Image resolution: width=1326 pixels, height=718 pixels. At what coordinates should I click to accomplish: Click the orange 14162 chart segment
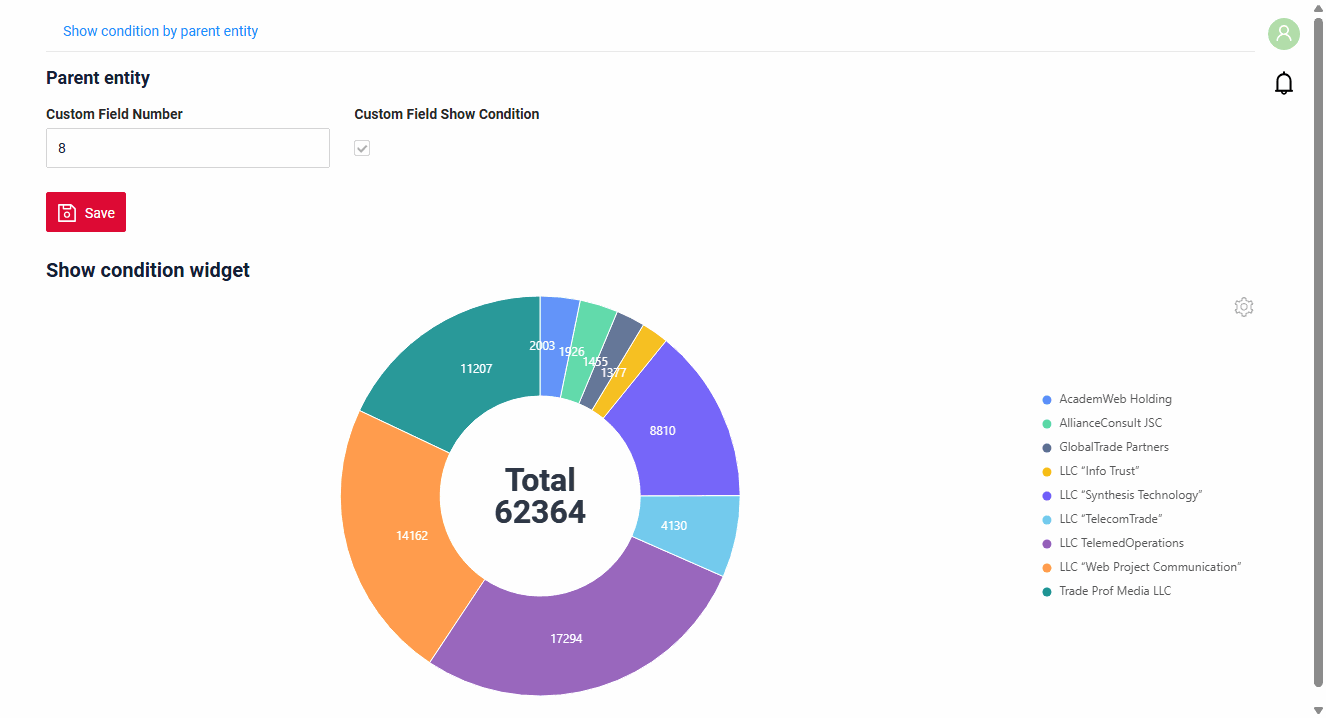click(412, 535)
